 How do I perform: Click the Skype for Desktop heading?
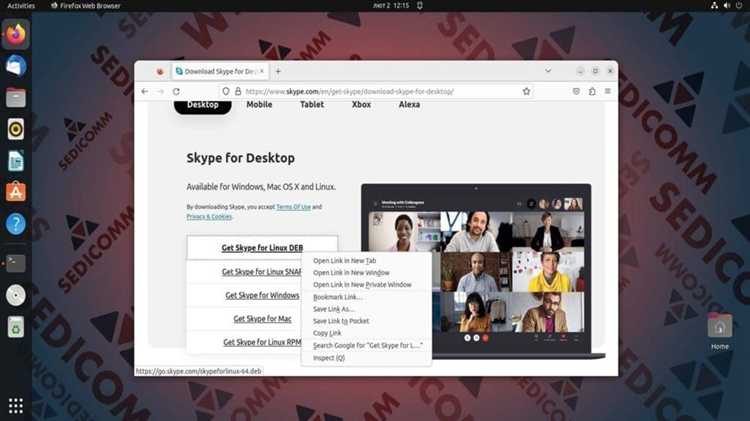(241, 158)
